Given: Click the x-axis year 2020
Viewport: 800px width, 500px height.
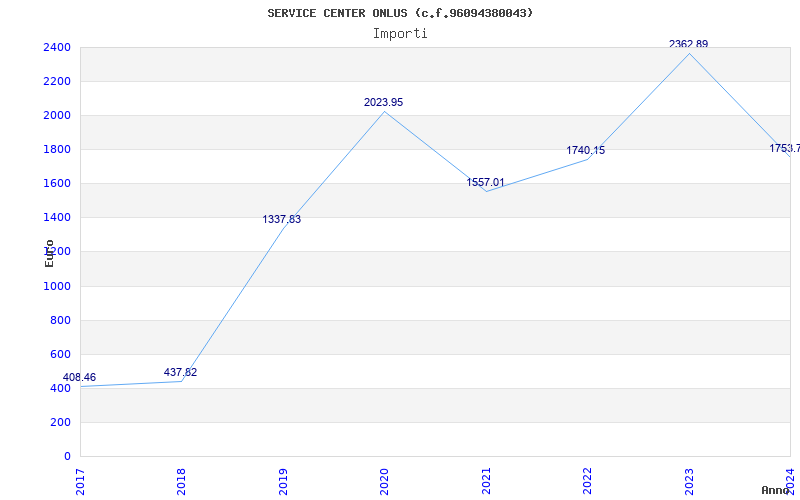Looking at the screenshot, I should pyautogui.click(x=384, y=482).
